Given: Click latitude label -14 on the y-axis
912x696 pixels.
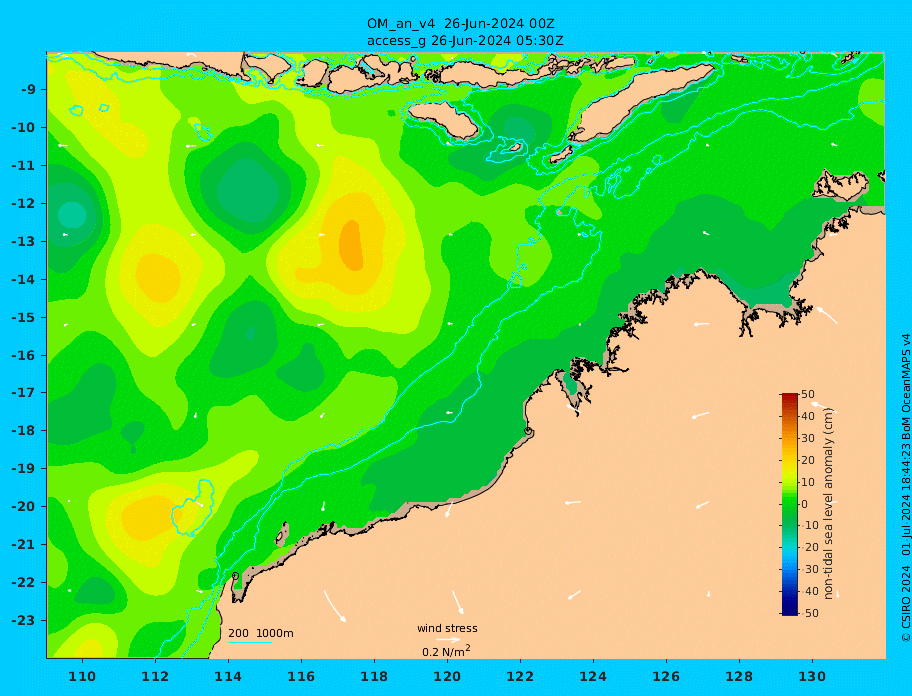Looking at the screenshot, I should coord(24,280).
